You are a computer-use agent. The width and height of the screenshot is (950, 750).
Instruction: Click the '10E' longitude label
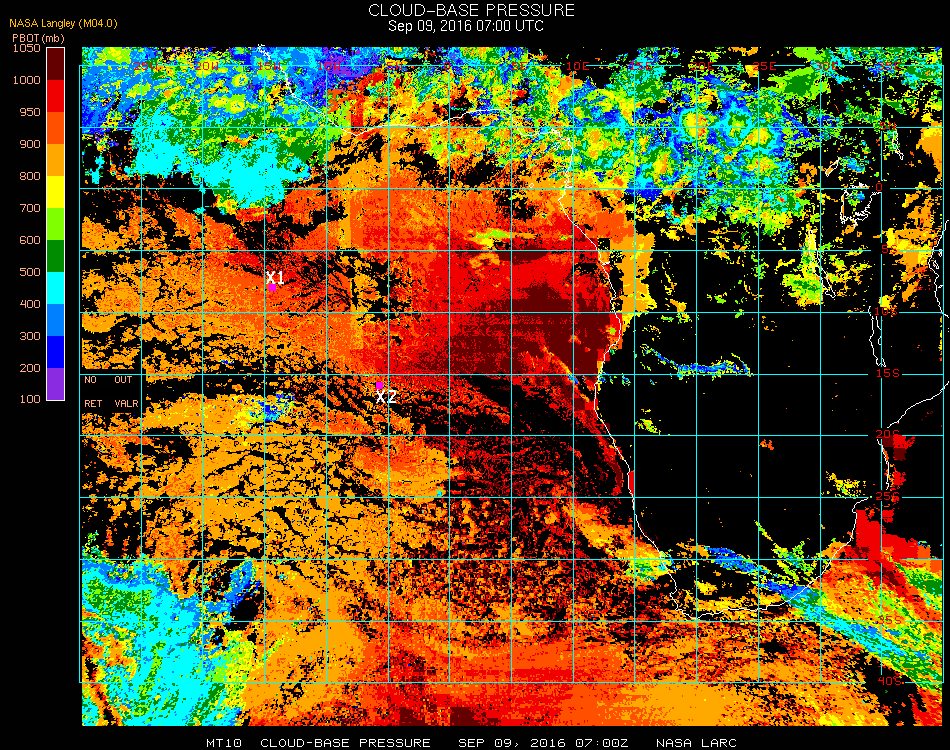[577, 65]
